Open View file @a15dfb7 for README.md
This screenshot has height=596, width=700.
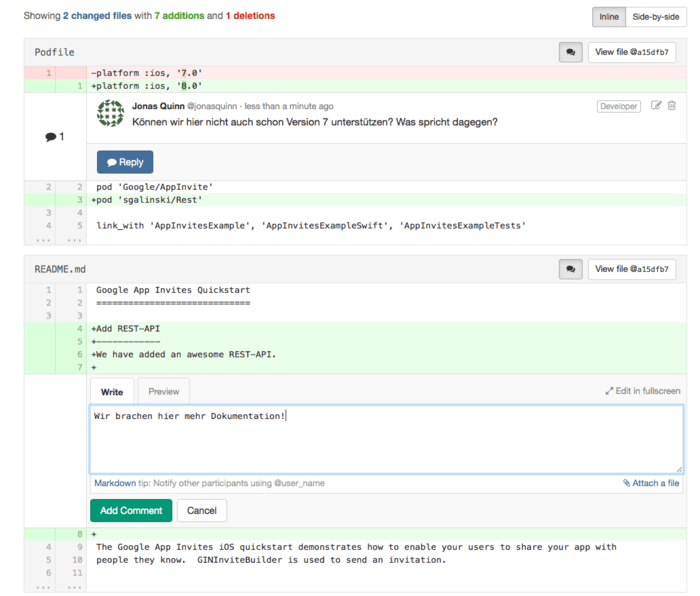tap(632, 269)
